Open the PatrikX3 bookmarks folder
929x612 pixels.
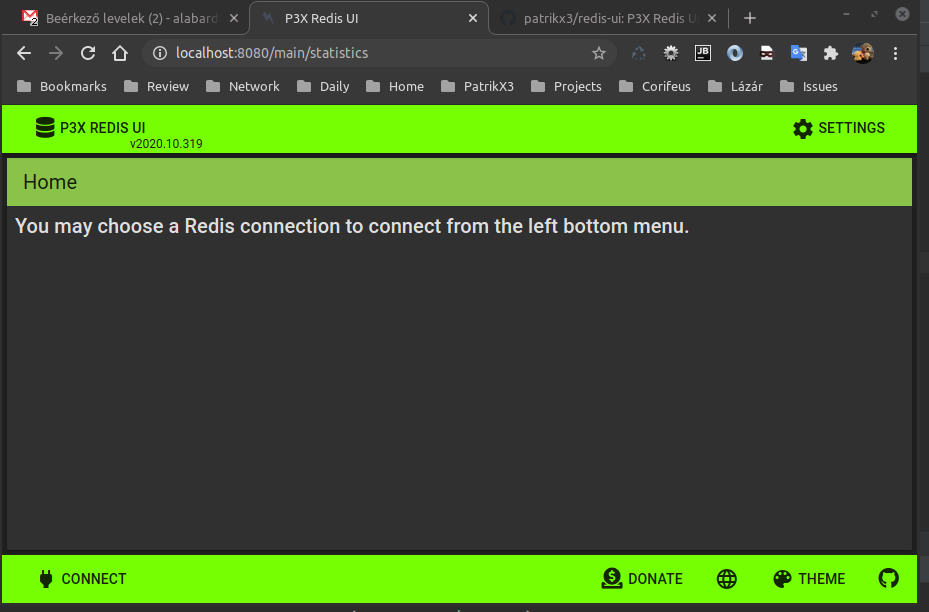(x=478, y=86)
